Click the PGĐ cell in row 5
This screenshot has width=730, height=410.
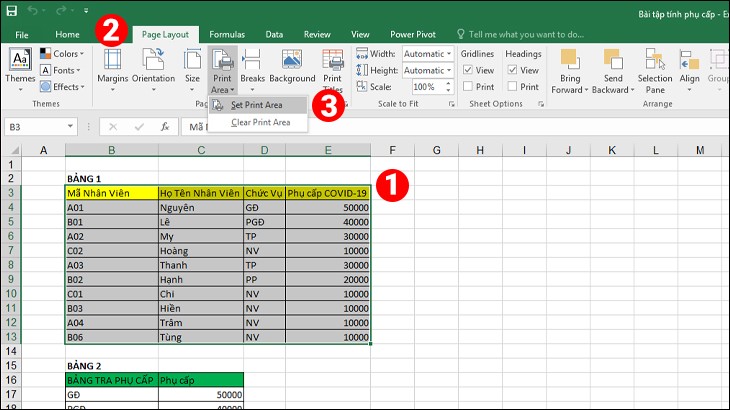[x=264, y=222]
